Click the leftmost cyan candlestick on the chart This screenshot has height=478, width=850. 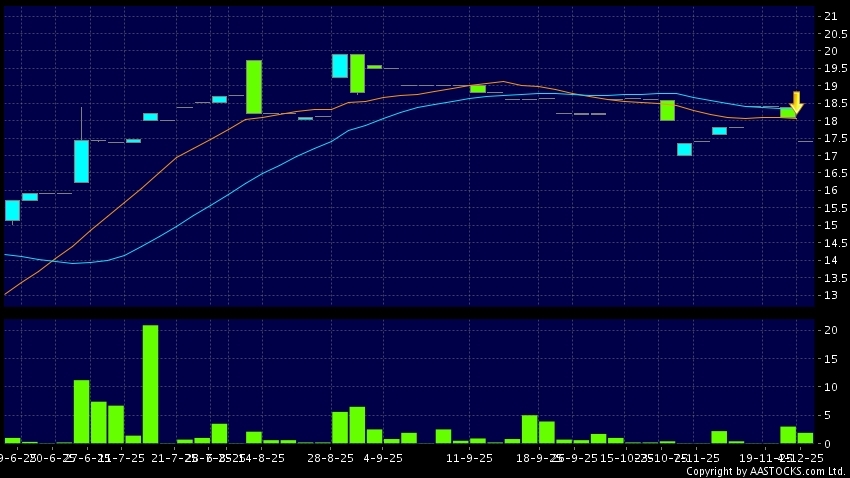12,210
